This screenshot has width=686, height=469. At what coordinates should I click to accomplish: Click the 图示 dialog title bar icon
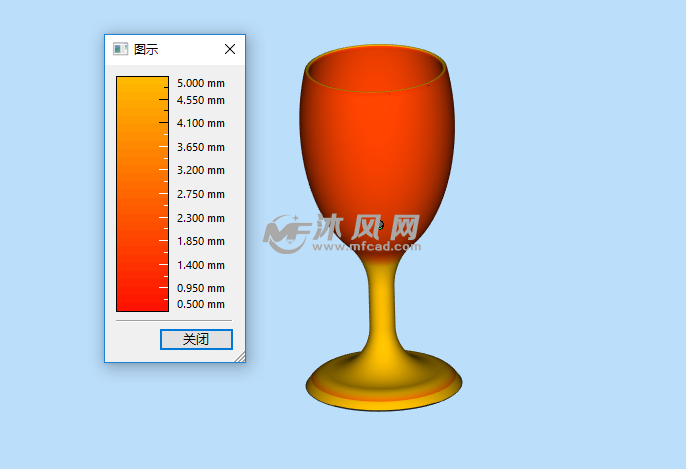click(120, 49)
